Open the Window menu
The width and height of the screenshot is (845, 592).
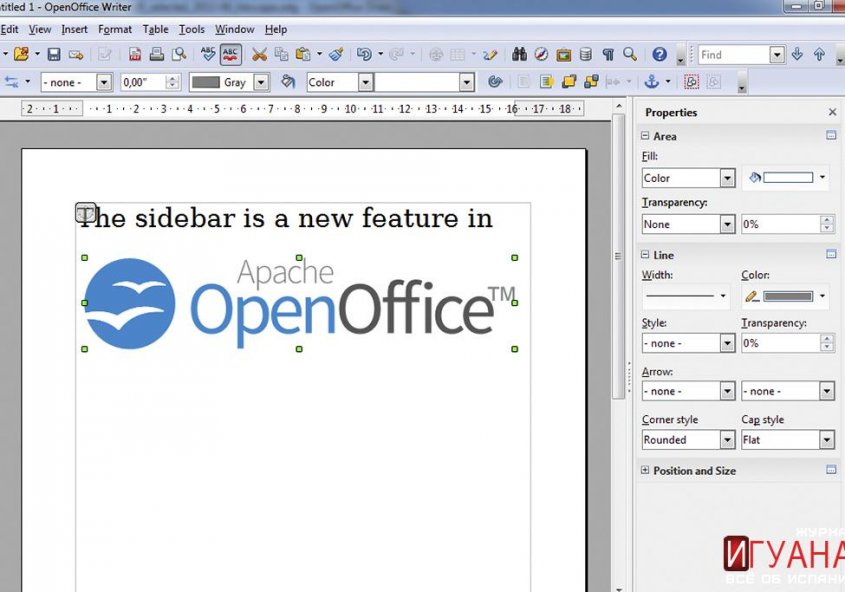pos(234,30)
